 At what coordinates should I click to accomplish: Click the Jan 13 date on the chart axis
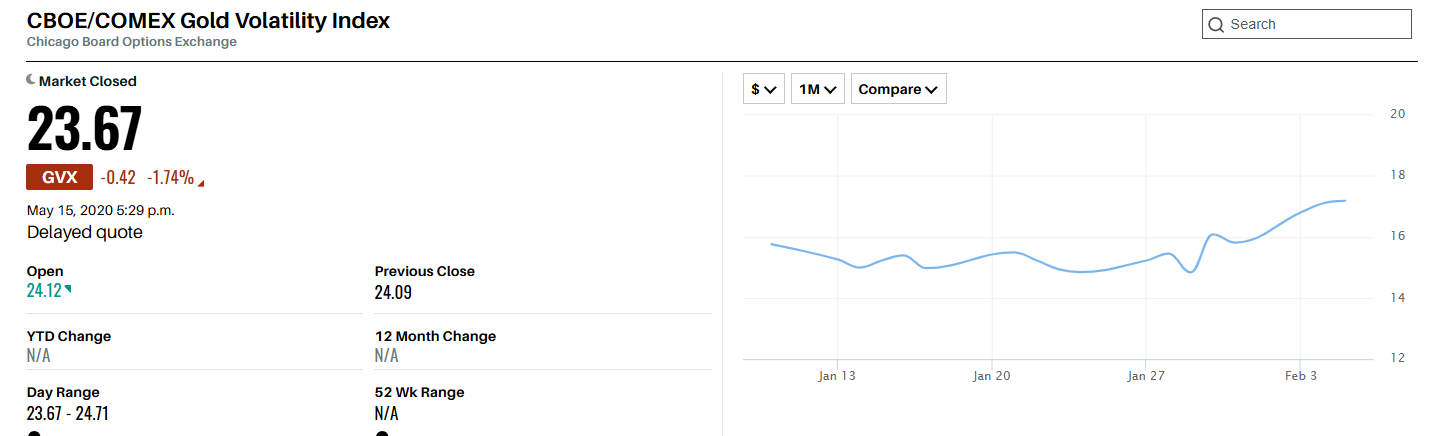coord(836,376)
